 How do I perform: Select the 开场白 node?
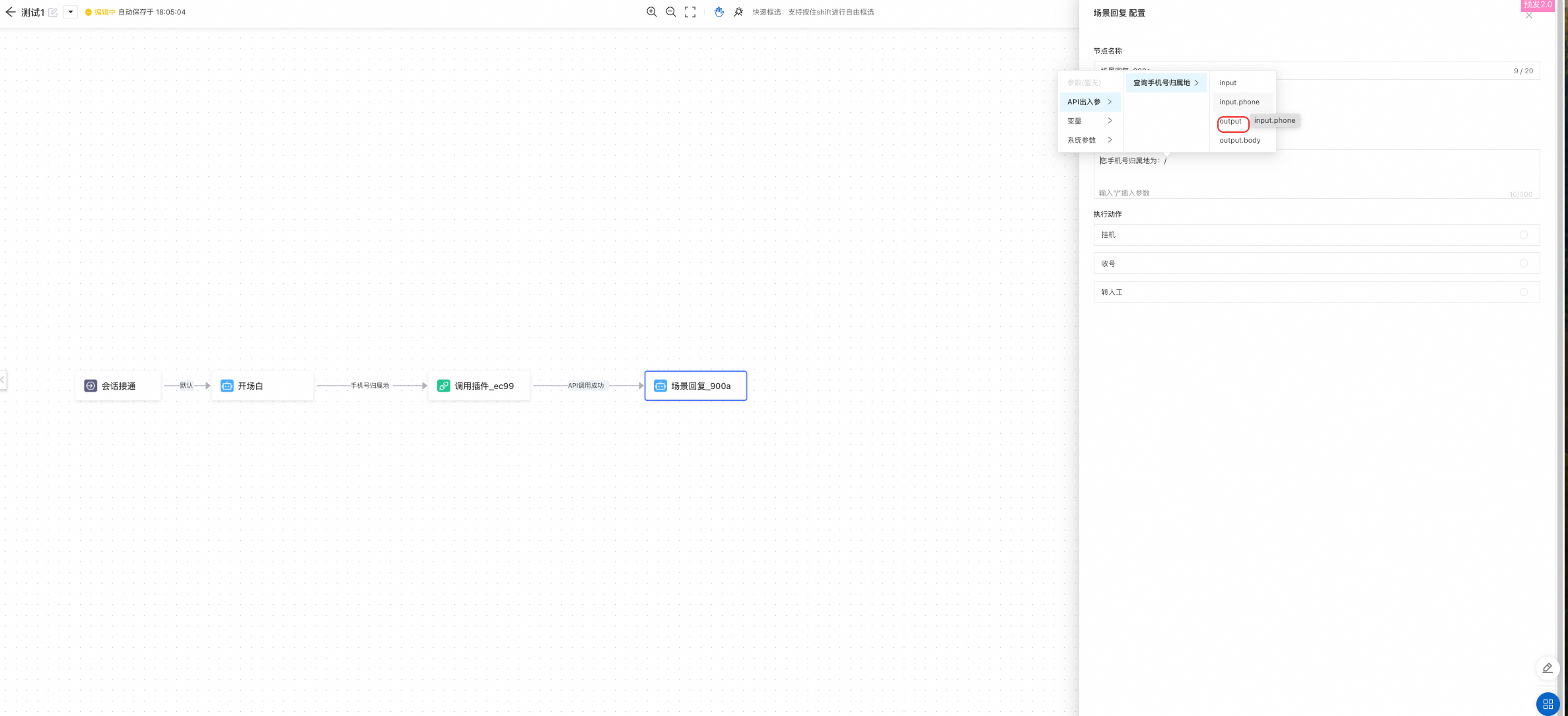click(262, 386)
